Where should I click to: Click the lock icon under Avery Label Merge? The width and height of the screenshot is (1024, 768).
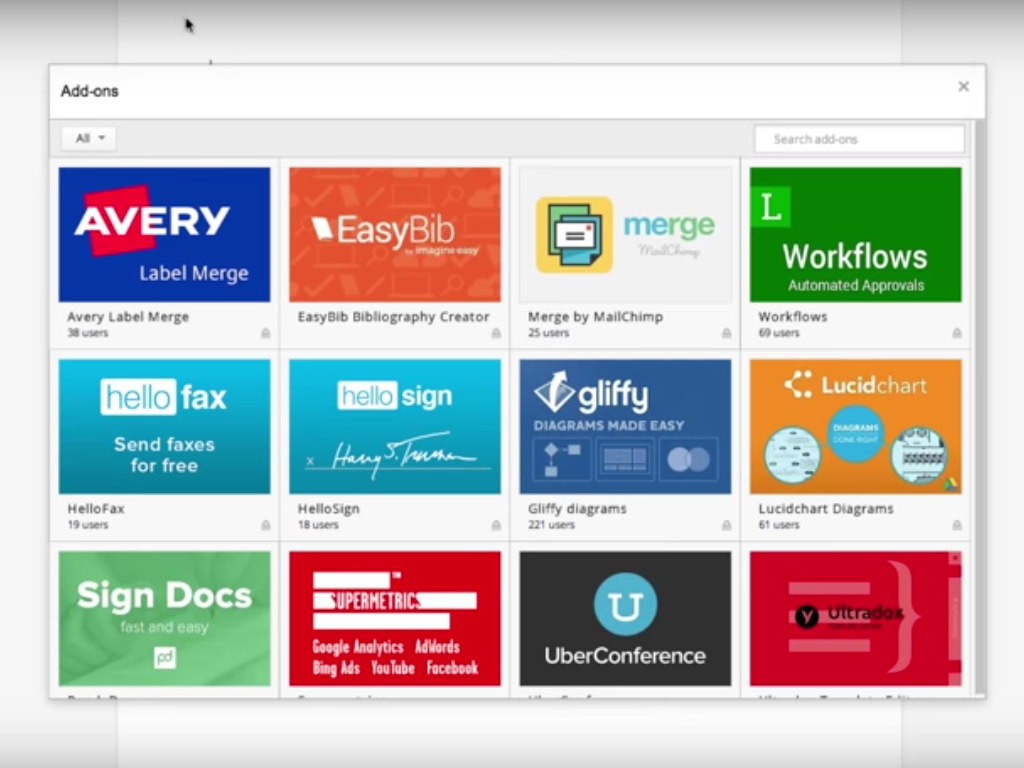pos(267,333)
